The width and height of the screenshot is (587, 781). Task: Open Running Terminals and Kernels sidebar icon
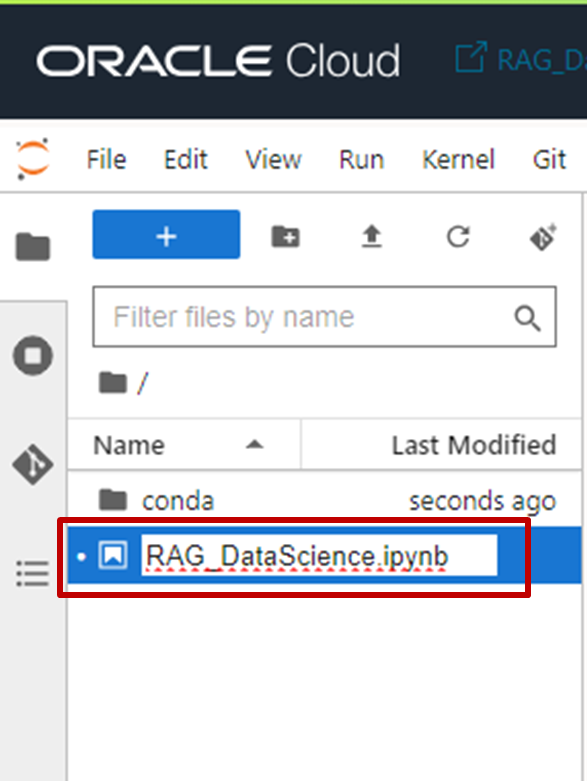33,356
